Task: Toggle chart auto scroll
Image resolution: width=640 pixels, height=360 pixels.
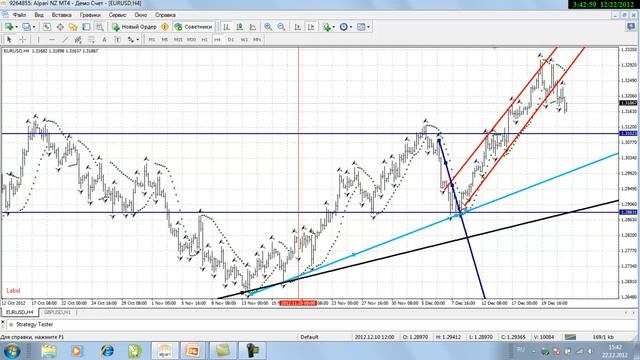Action: tap(298, 27)
